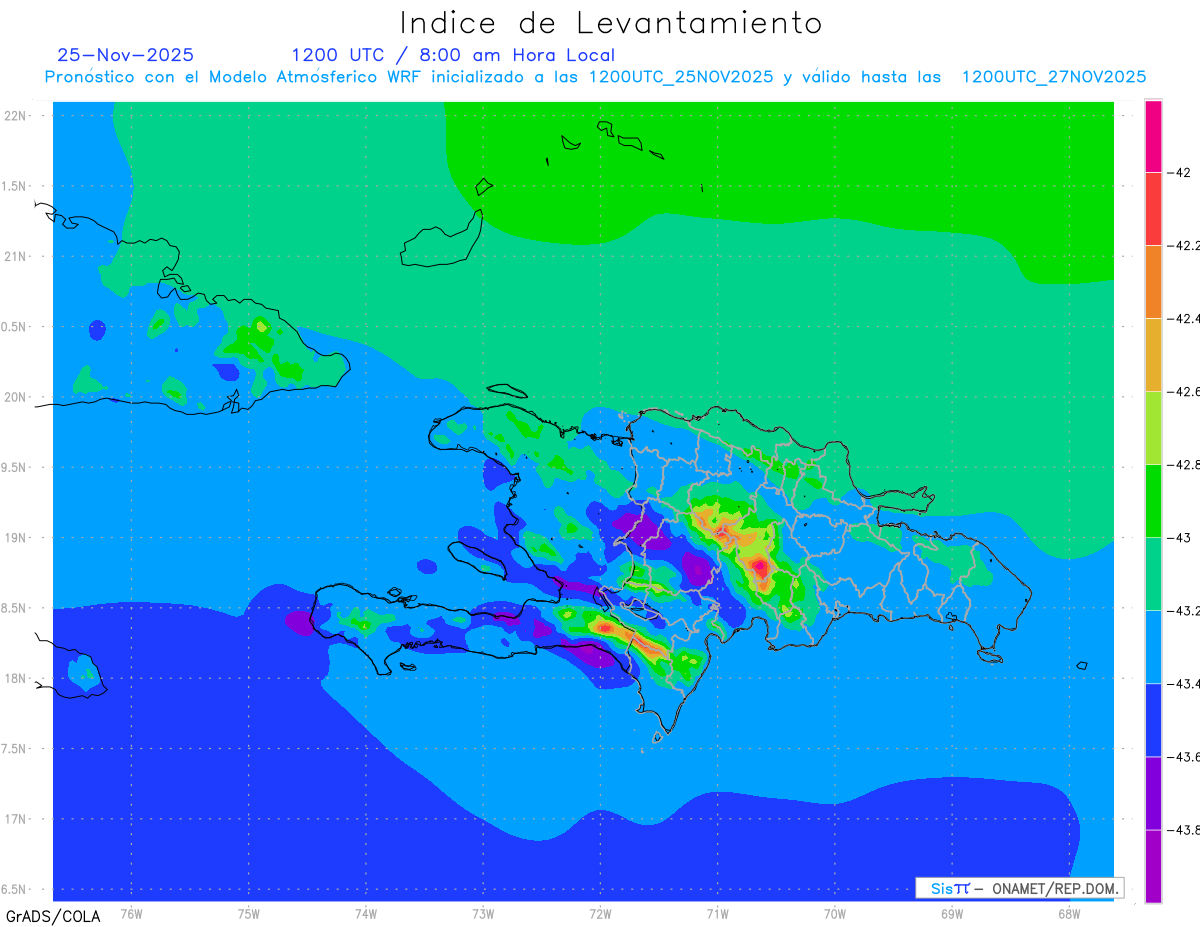Click the '20N' latitude label
This screenshot has height=927, width=1200.
click(x=17, y=397)
